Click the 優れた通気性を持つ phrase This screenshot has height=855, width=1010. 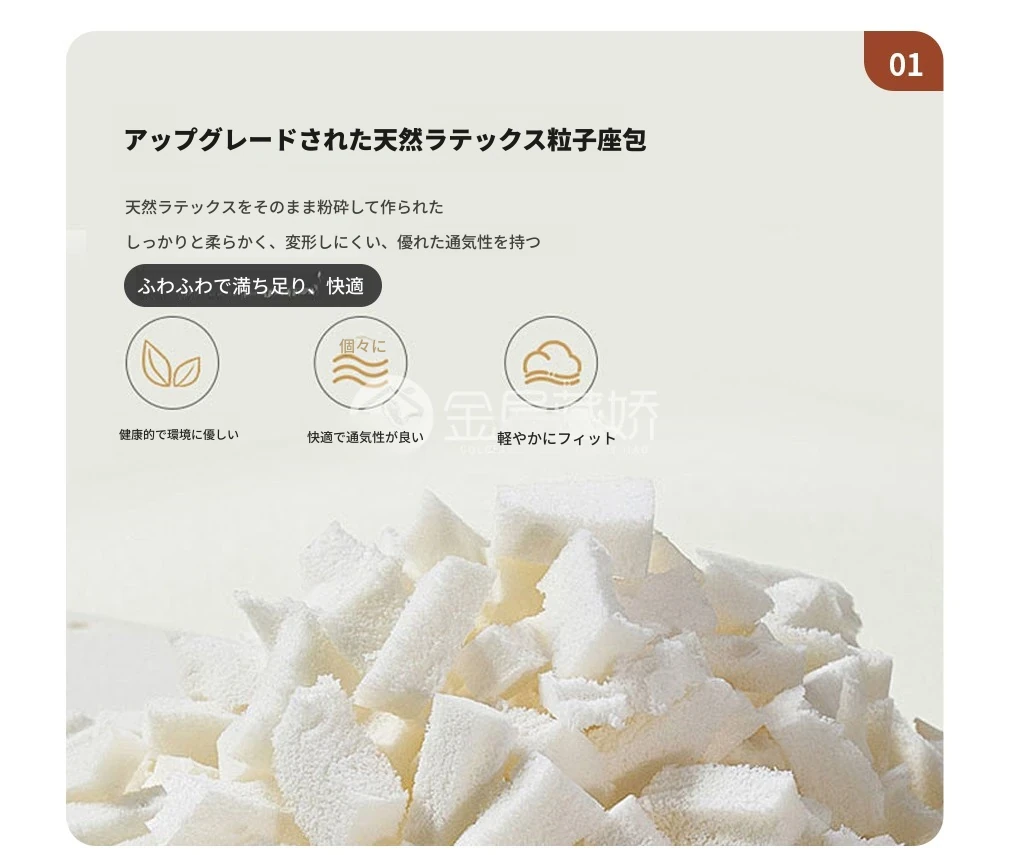pos(469,242)
